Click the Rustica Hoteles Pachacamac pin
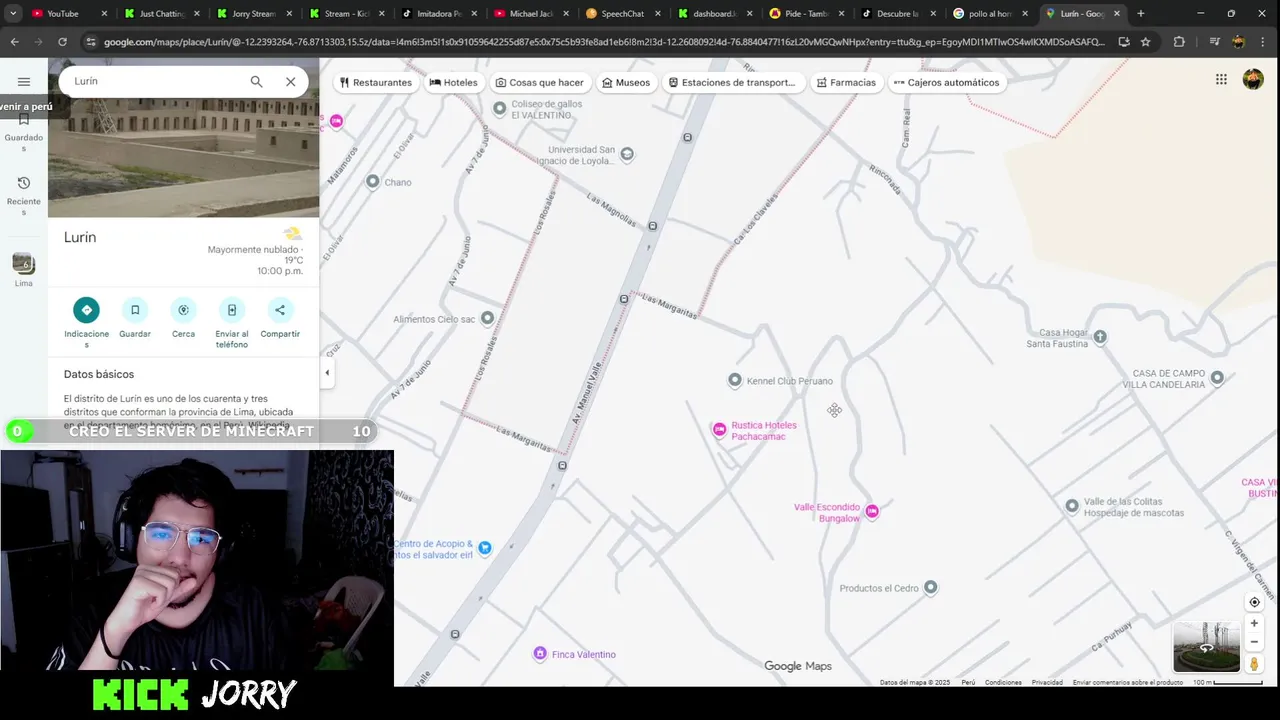 tap(719, 430)
